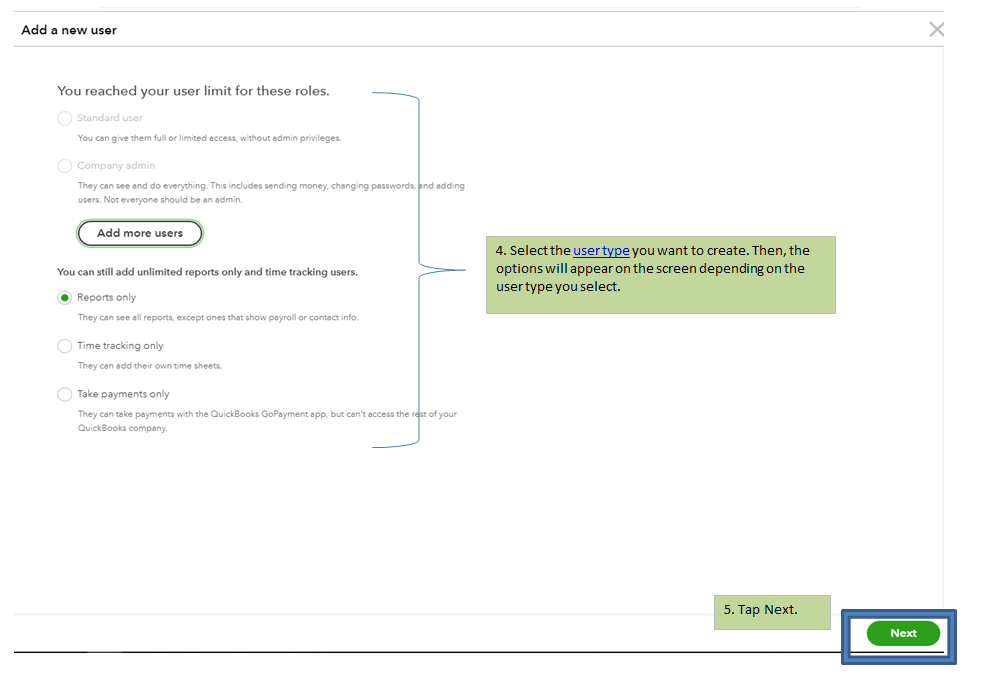This screenshot has width=987, height=680.
Task: Click the user limit reached heading
Action: click(193, 91)
